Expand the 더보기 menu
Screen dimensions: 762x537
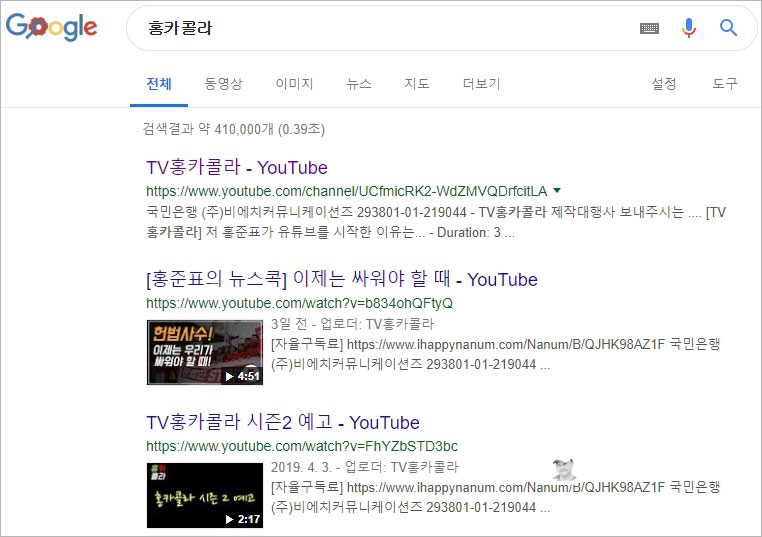pyautogui.click(x=481, y=84)
